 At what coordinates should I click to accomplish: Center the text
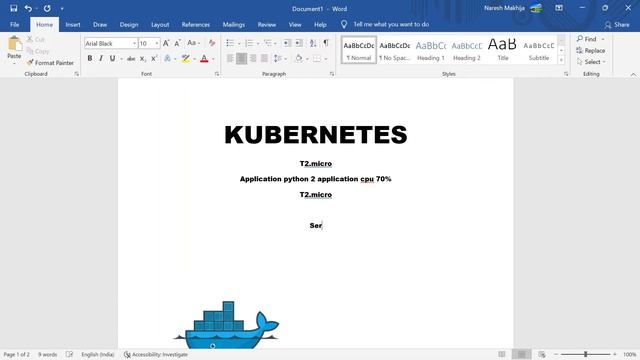242,58
